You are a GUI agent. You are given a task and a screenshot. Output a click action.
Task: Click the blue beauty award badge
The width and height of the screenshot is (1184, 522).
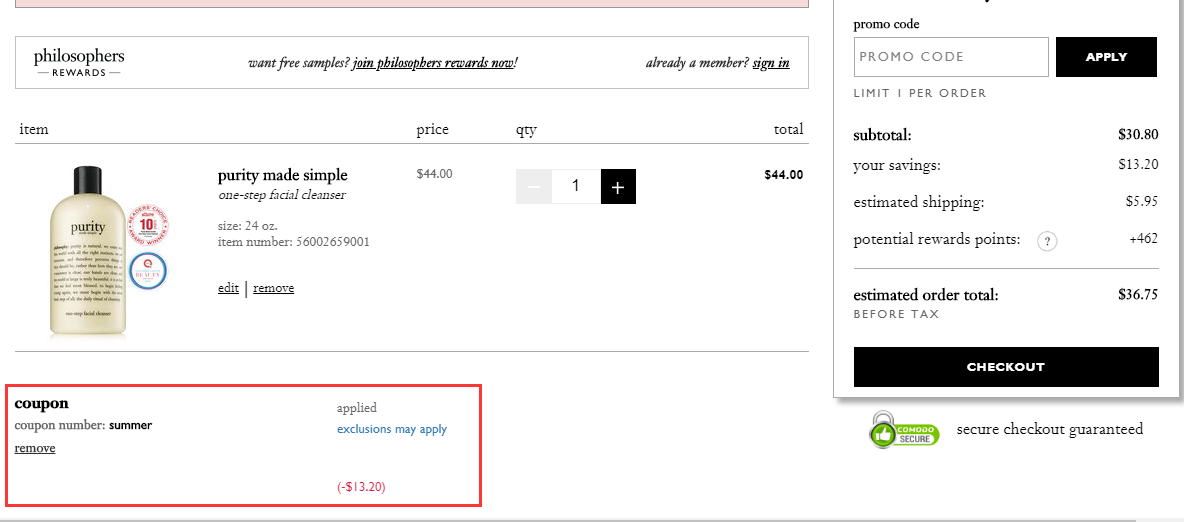pyautogui.click(x=147, y=271)
